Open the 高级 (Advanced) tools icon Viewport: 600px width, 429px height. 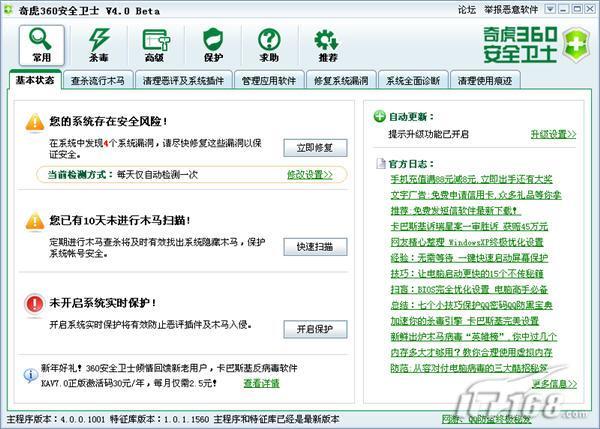click(x=154, y=45)
